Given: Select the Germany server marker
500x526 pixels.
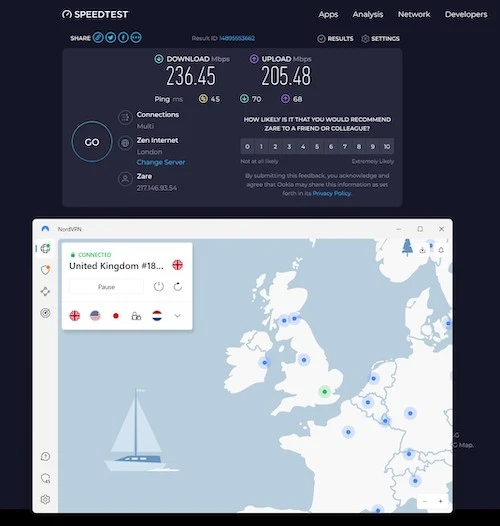Looking at the screenshot, I should coord(410,413).
